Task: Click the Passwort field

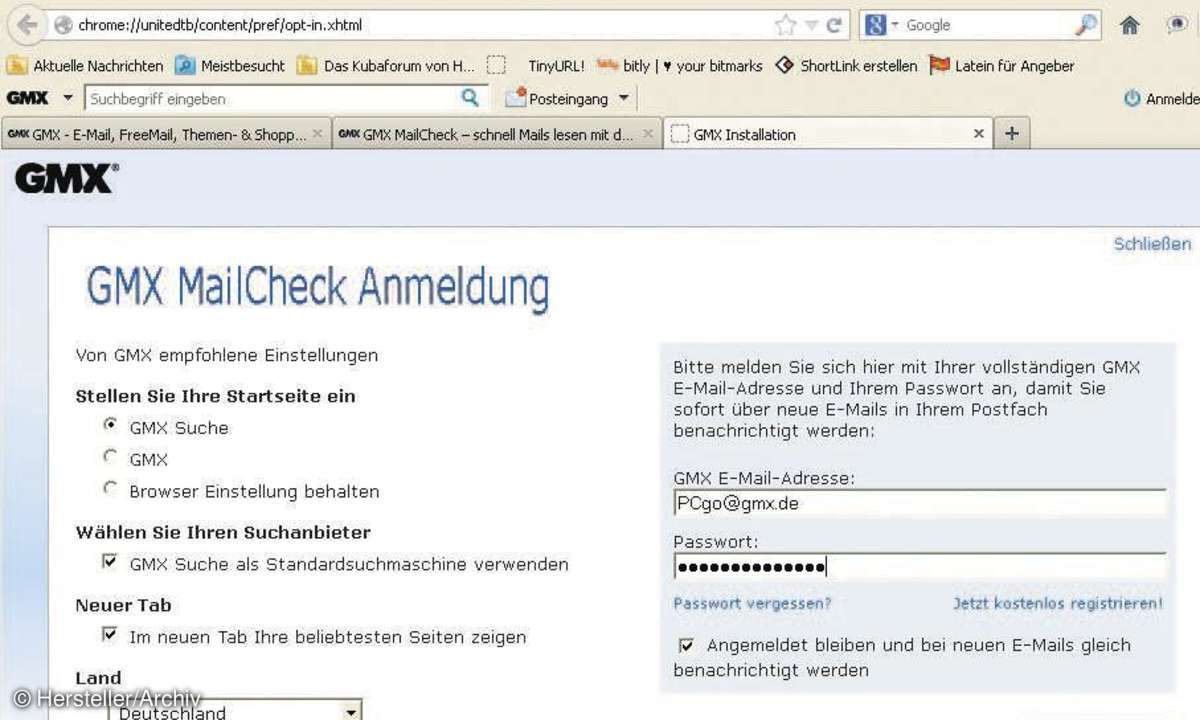Action: [x=920, y=567]
